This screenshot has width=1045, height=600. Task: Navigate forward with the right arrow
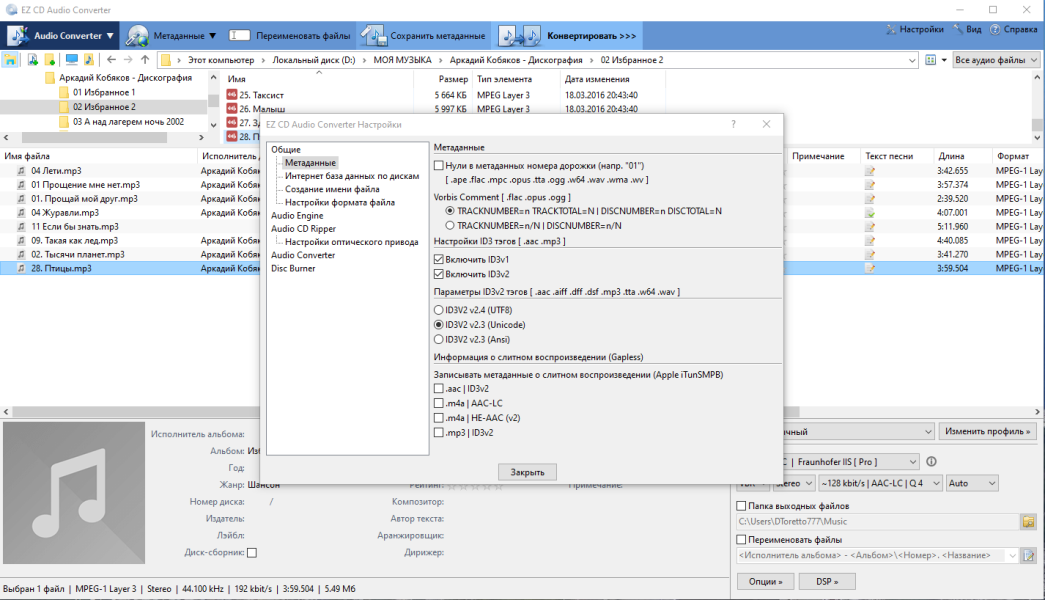(x=128, y=60)
